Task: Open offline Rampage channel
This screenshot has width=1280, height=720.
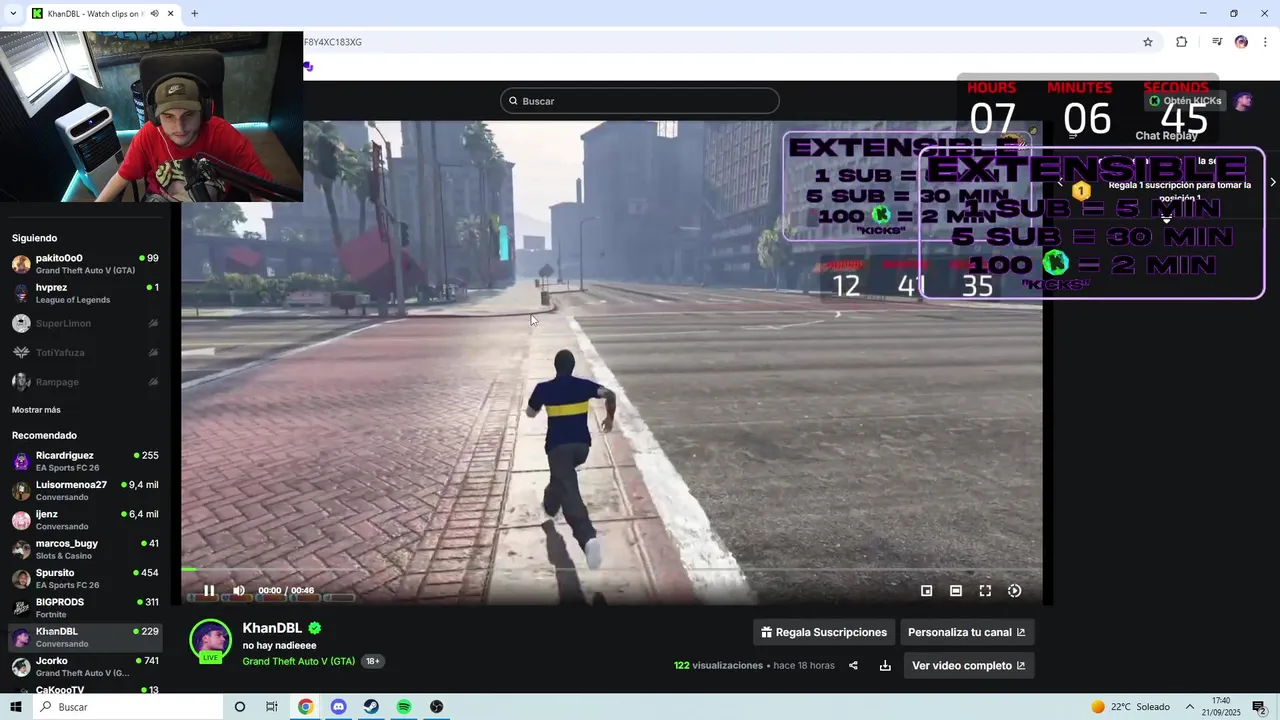Action: tap(85, 382)
